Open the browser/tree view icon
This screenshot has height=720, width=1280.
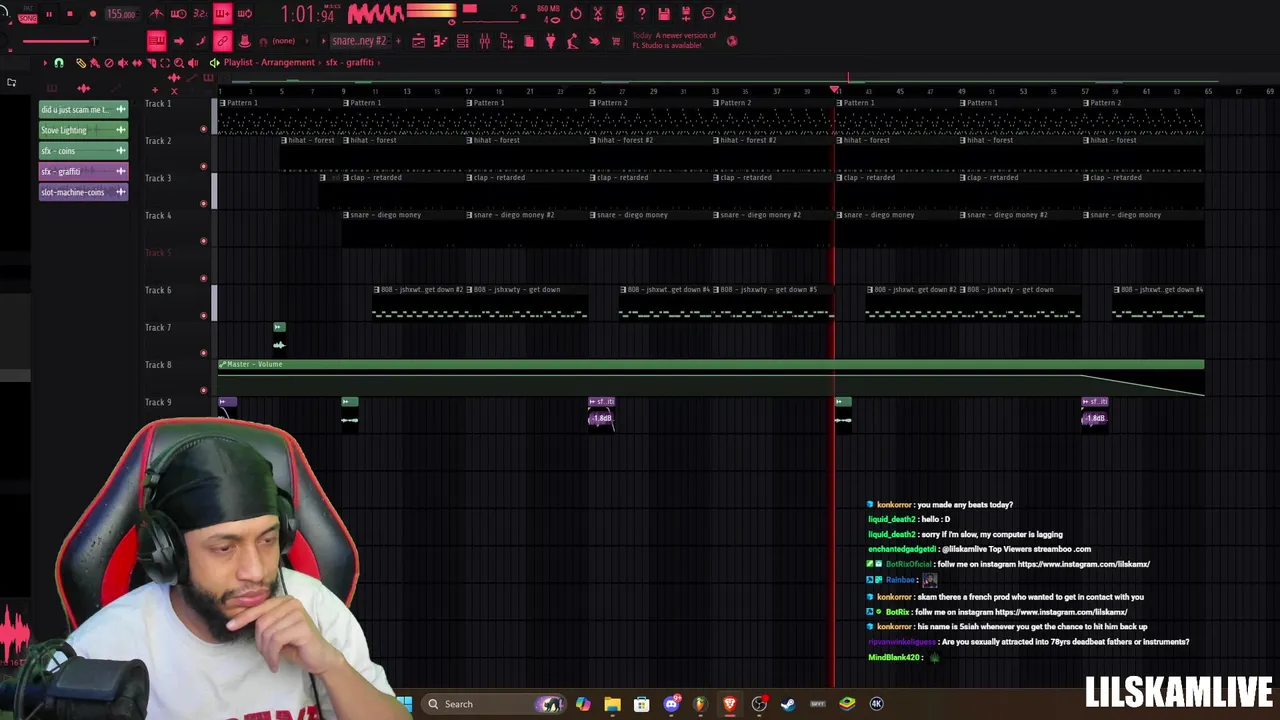tap(507, 41)
